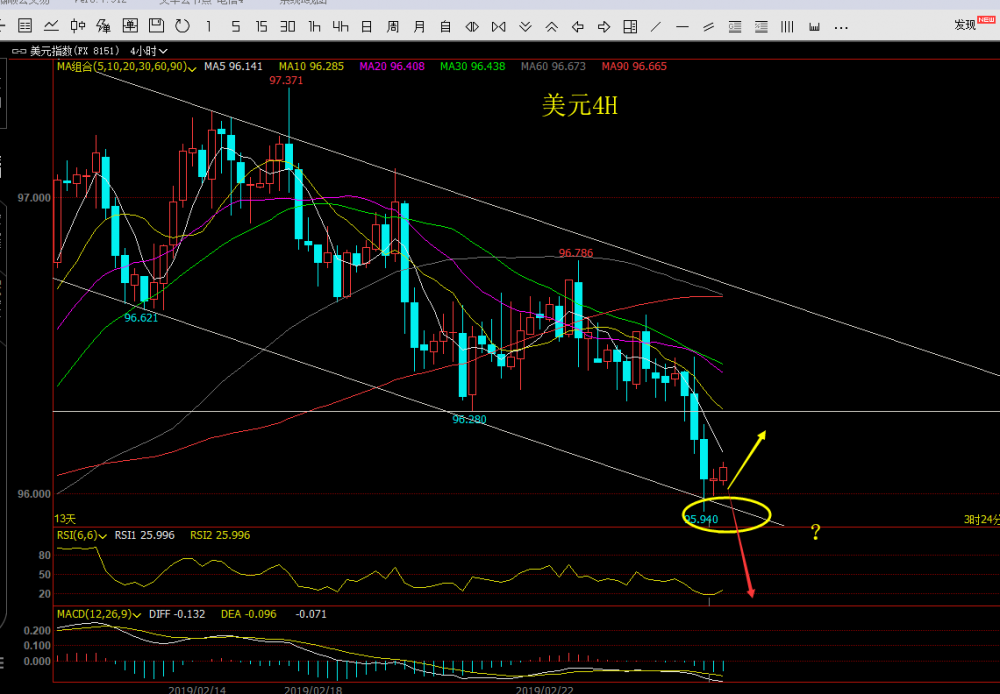Click the DEA -0.096 readout

coord(249,614)
